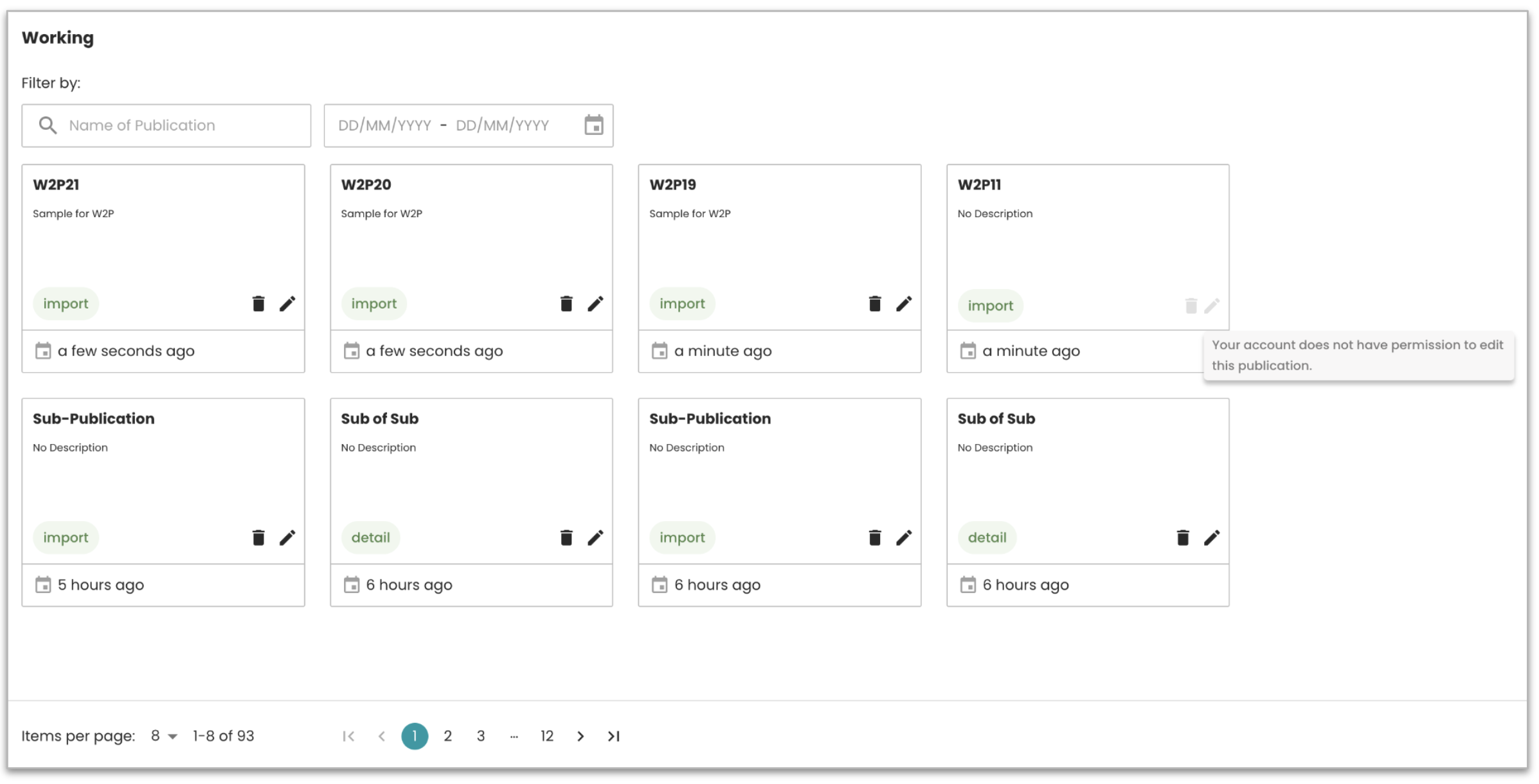1539x784 pixels.
Task: Go to page 12
Action: coord(547,736)
